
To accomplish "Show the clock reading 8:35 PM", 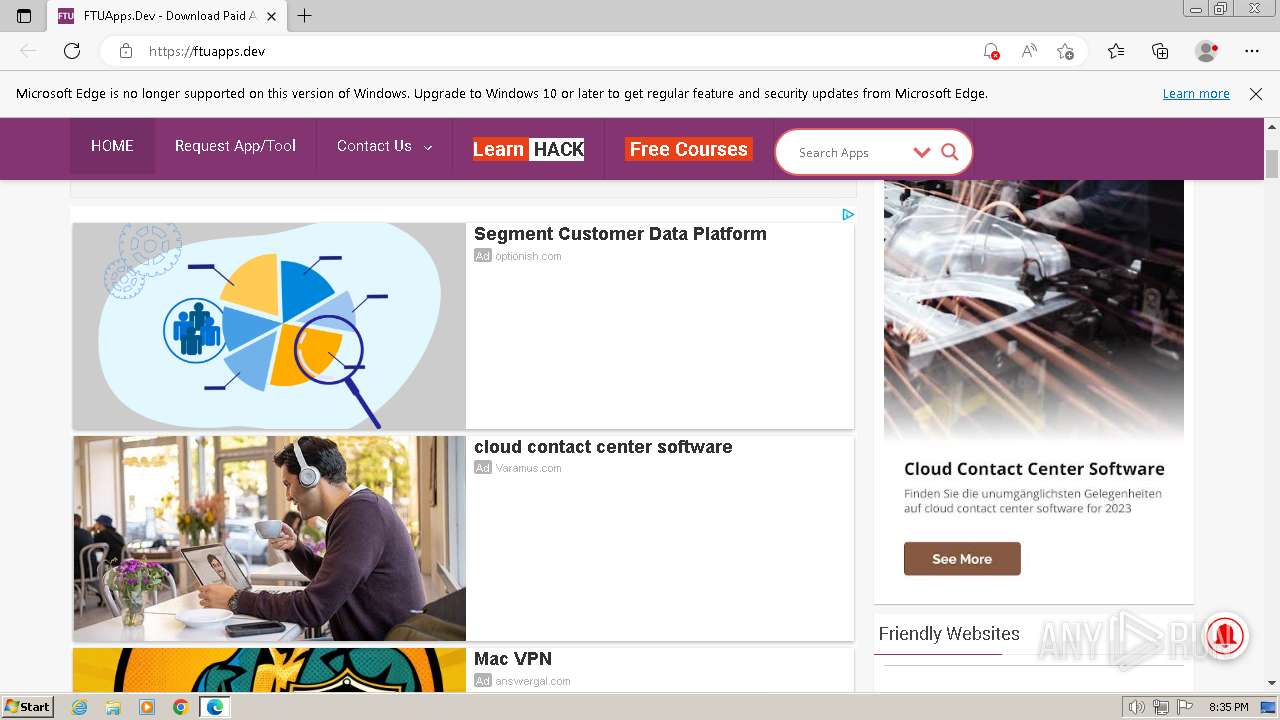I will click(x=1229, y=707).
